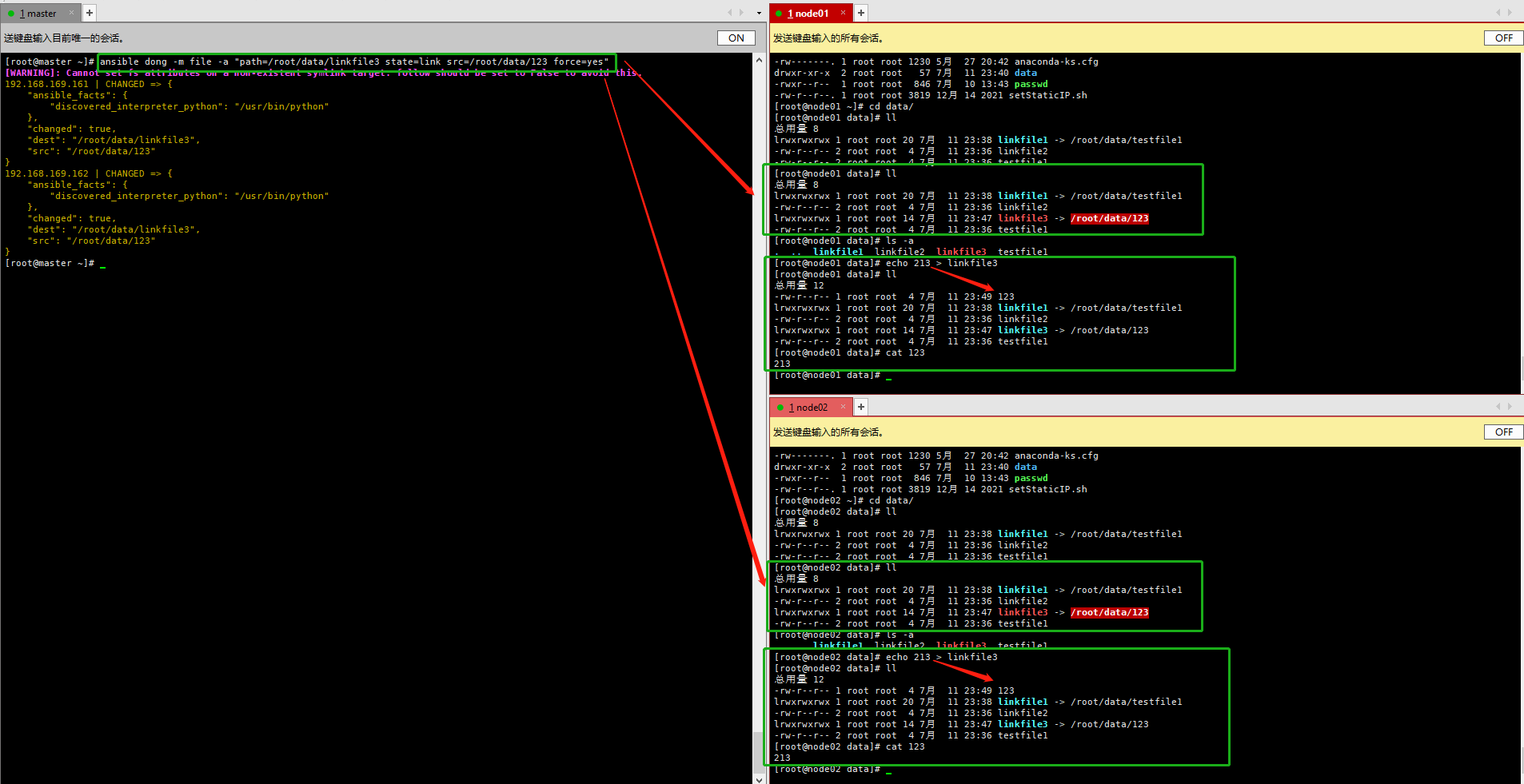Open the tab list dropdown in master pane
This screenshot has width=1524, height=784.
(x=759, y=14)
